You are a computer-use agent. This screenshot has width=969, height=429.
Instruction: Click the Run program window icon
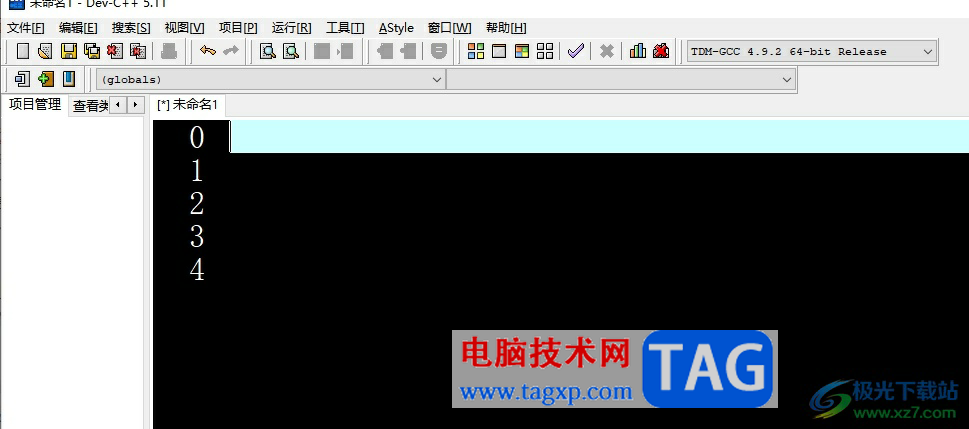(499, 51)
